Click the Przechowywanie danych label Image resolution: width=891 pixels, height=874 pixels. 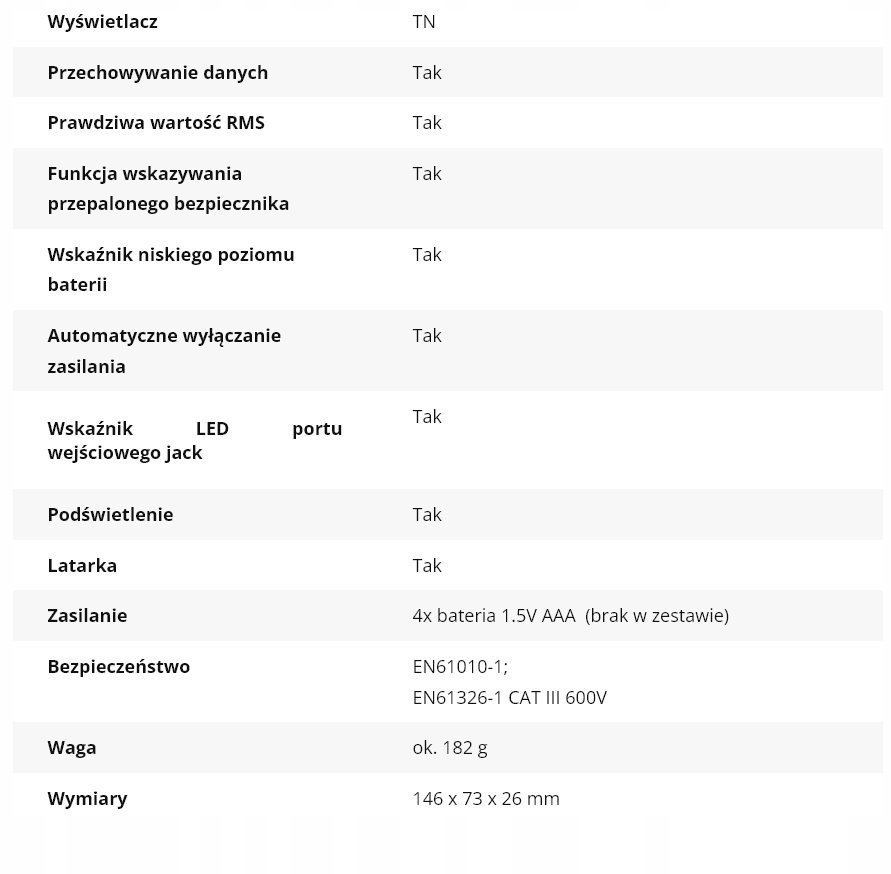coord(157,73)
